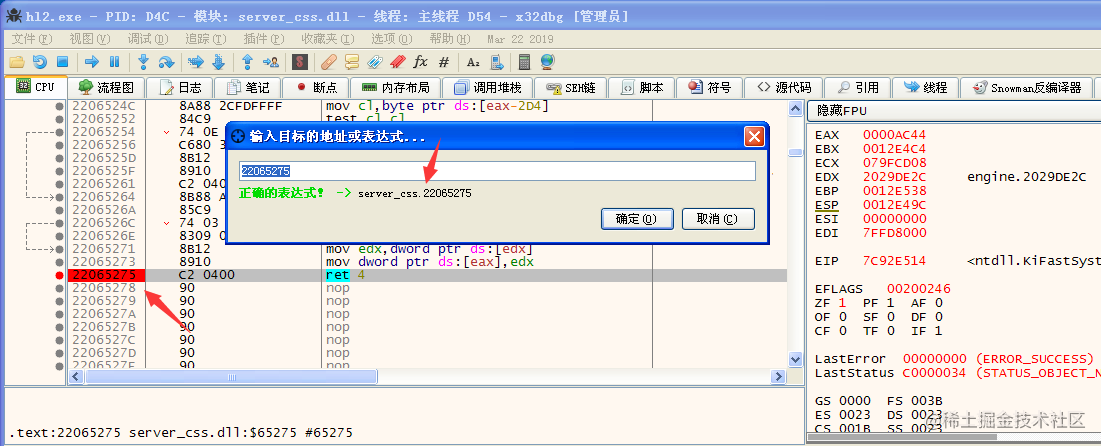Click the Execute till return toolbar icon
The height and width of the screenshot is (446, 1101).
247,63
